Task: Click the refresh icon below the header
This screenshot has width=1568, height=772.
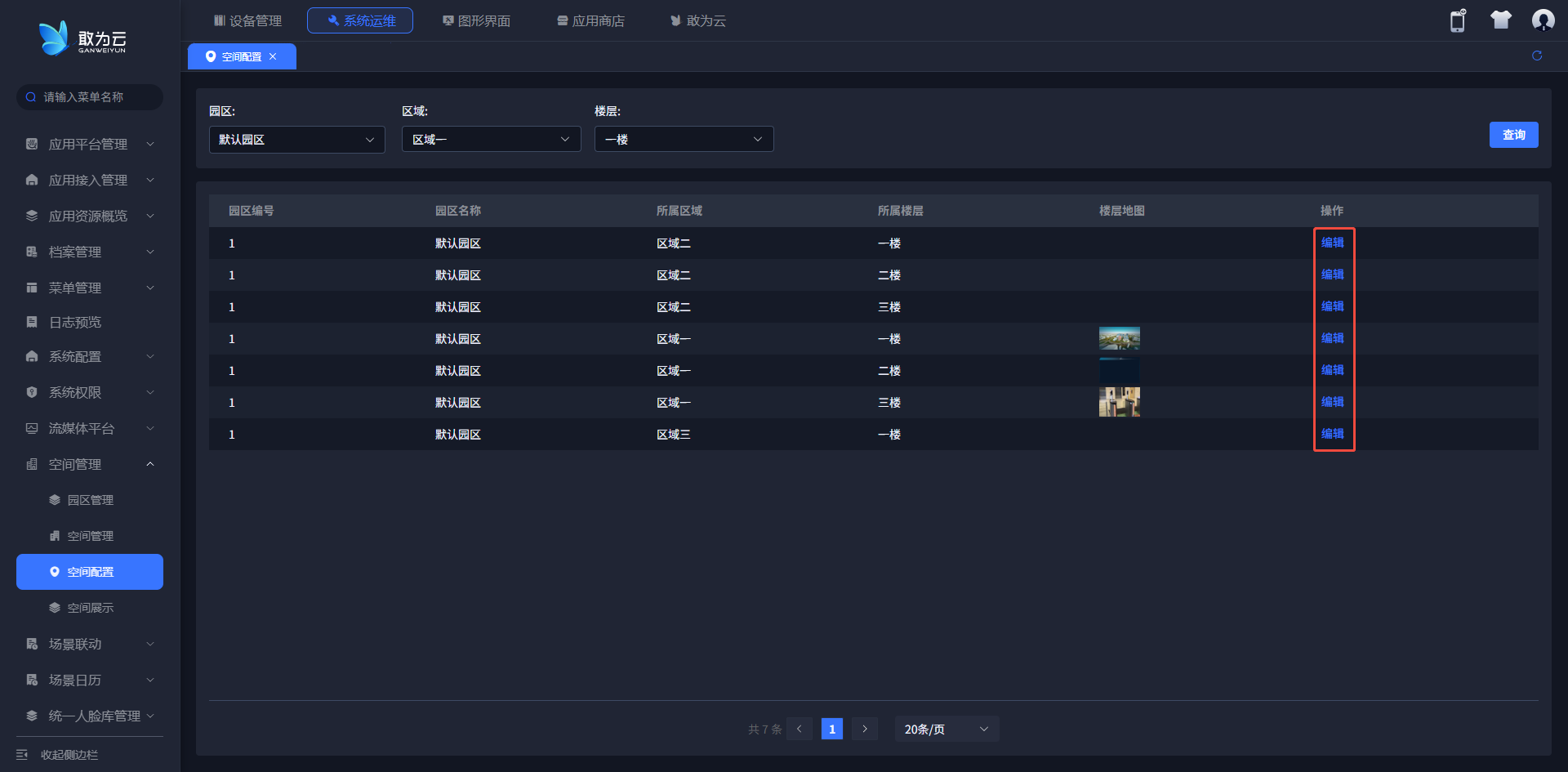Action: point(1537,56)
